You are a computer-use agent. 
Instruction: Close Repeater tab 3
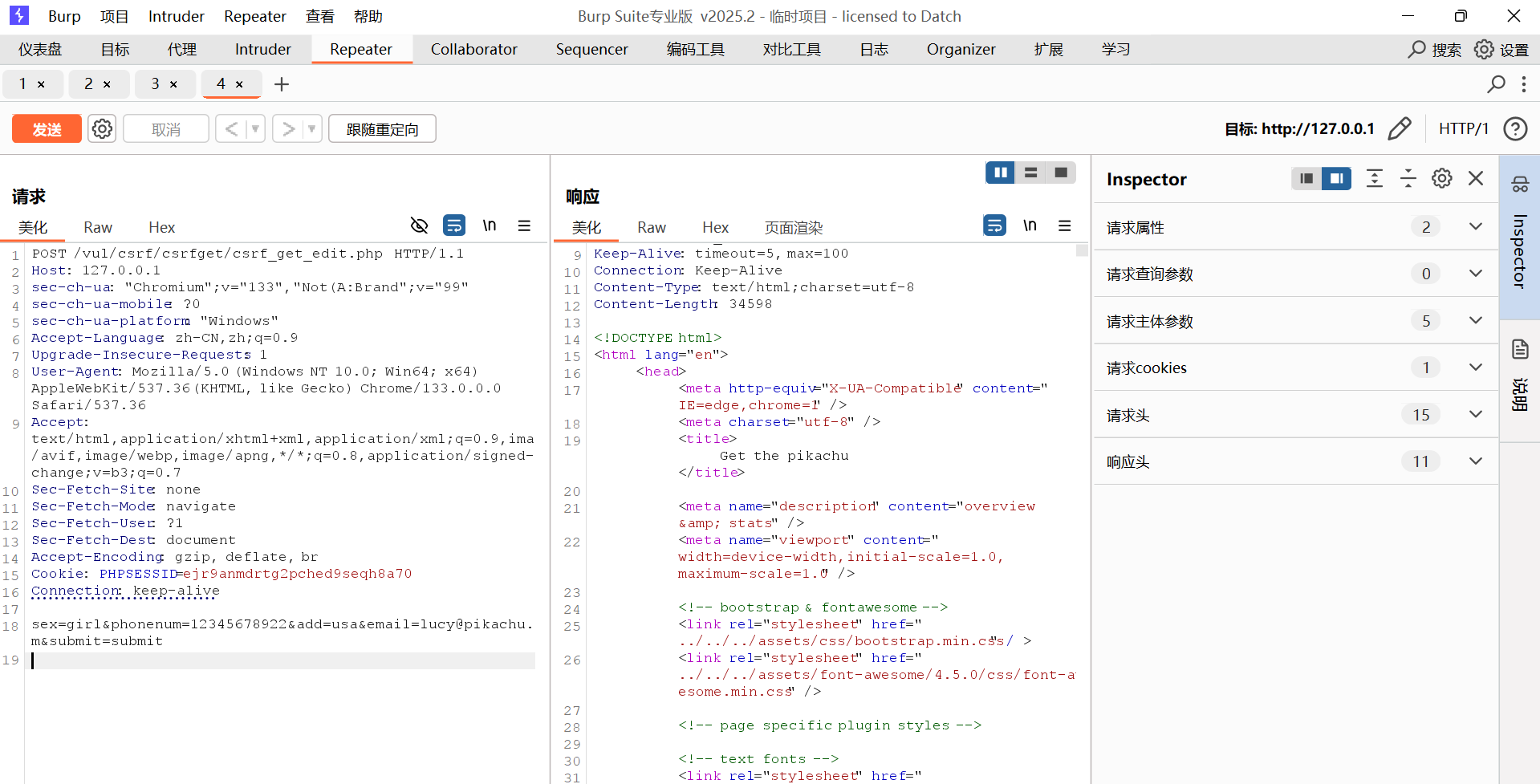tap(173, 84)
